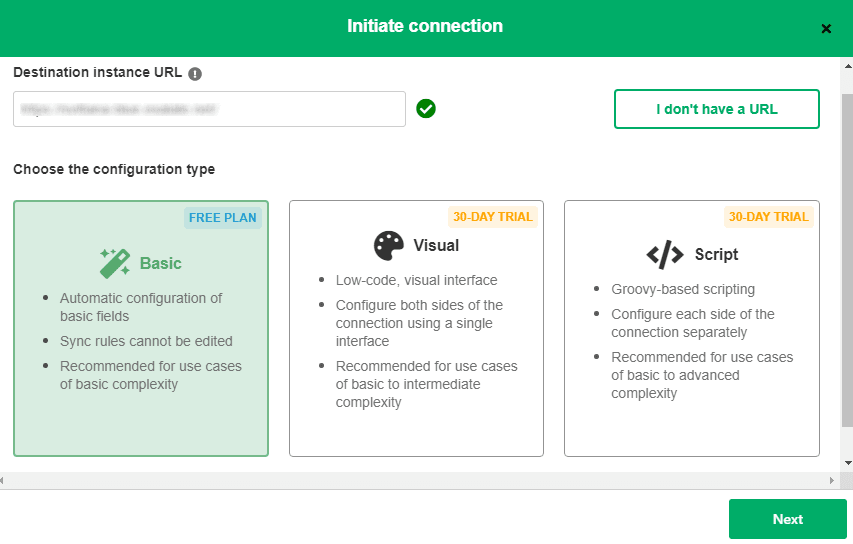Image resolution: width=853 pixels, height=544 pixels.
Task: Click the horizontal scrollbar left arrow
Action: [x=3, y=480]
